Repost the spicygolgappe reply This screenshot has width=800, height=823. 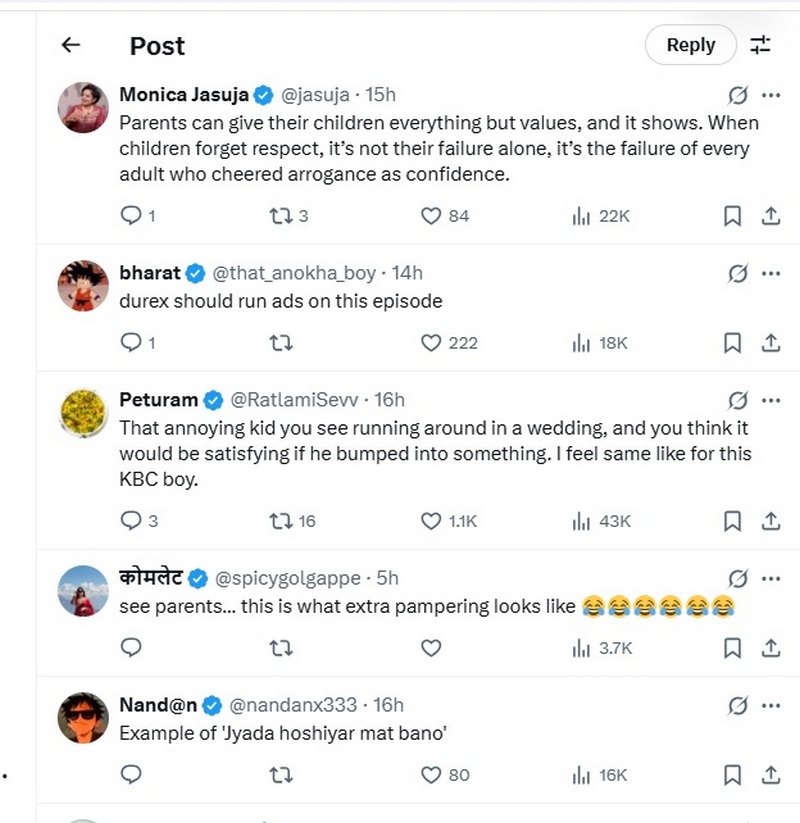click(x=281, y=648)
